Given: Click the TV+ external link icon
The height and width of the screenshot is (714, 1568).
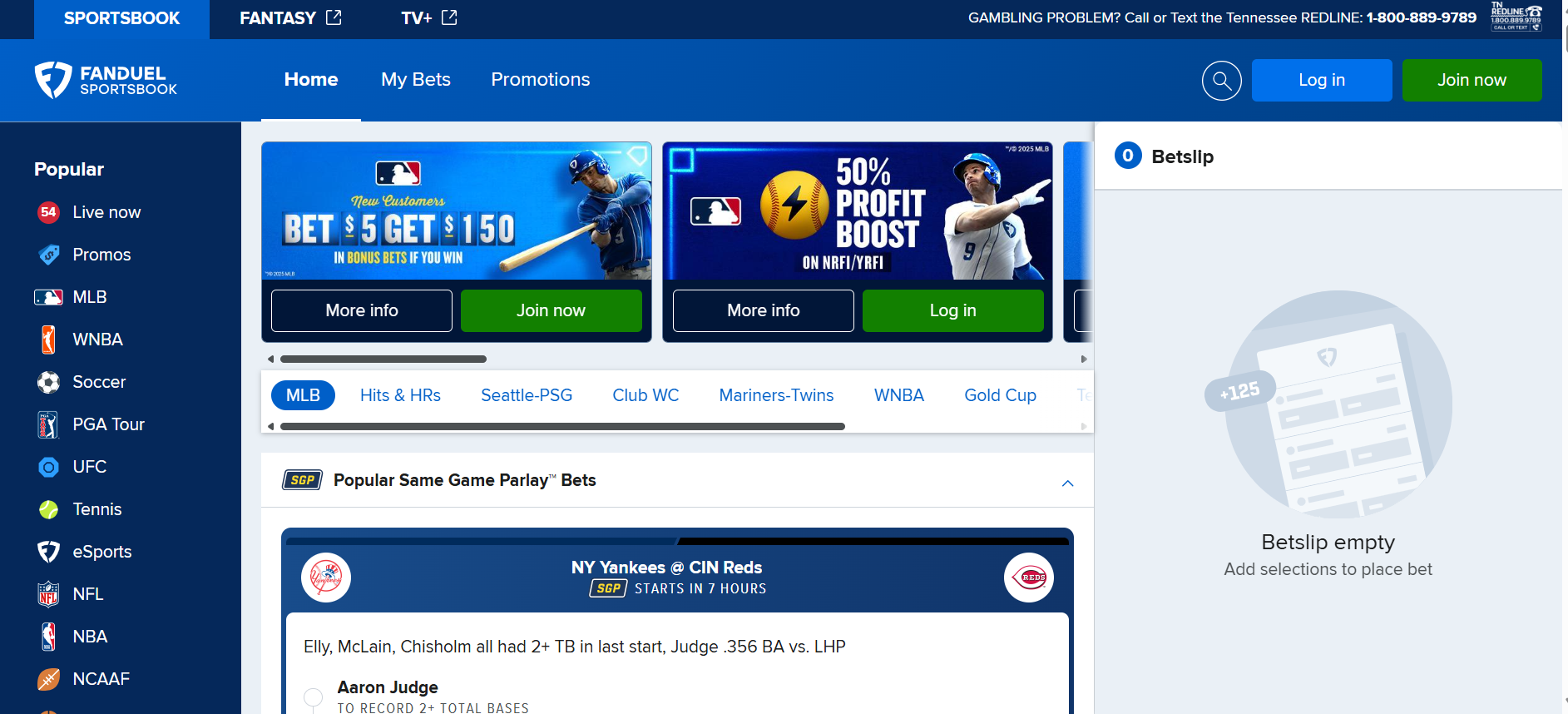Looking at the screenshot, I should click(x=449, y=17).
